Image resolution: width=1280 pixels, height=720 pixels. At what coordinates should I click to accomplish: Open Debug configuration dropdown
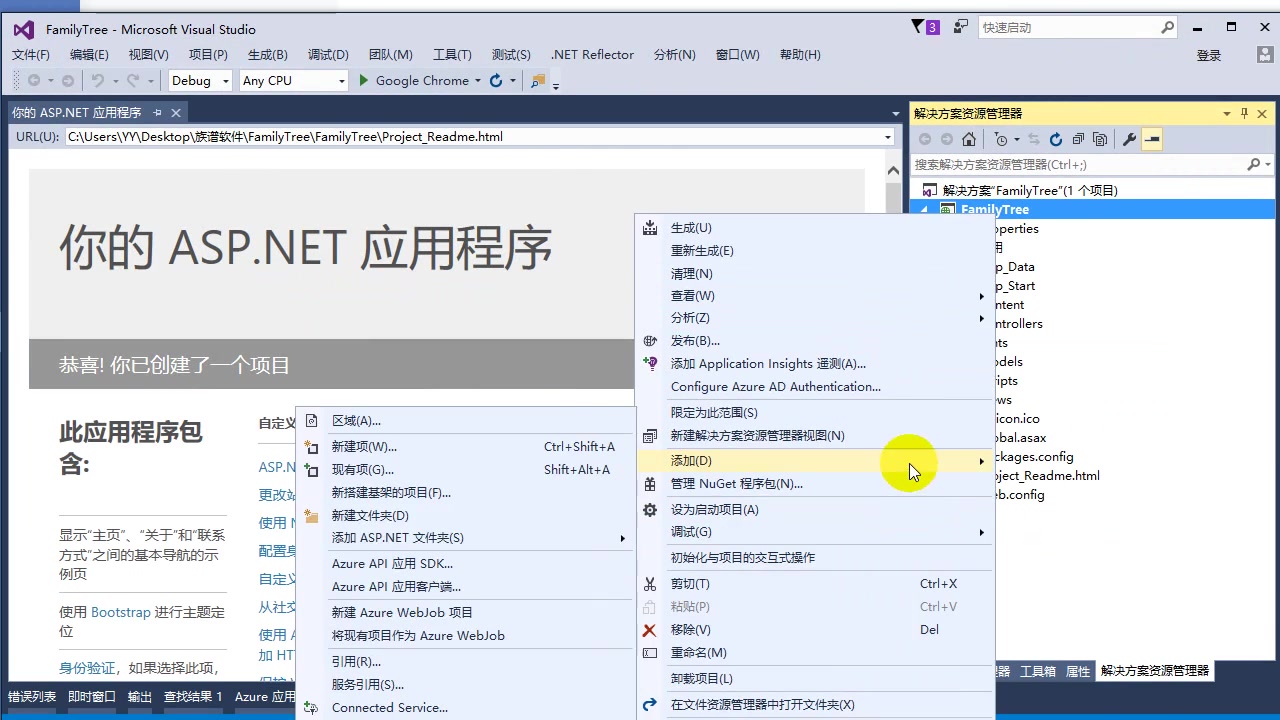click(226, 81)
